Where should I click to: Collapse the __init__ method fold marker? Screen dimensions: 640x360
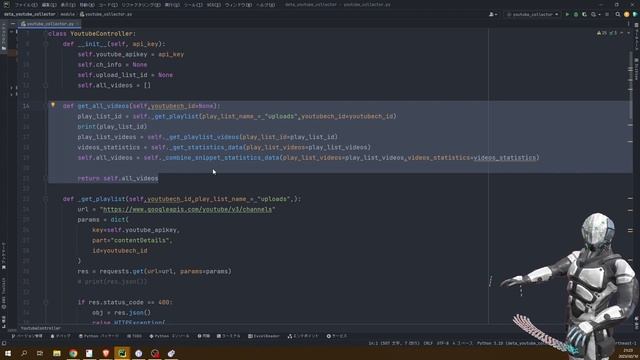46,44
